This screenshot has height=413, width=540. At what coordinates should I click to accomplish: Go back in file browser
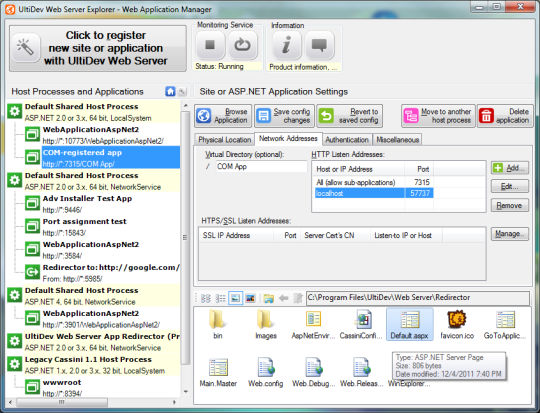283,298
